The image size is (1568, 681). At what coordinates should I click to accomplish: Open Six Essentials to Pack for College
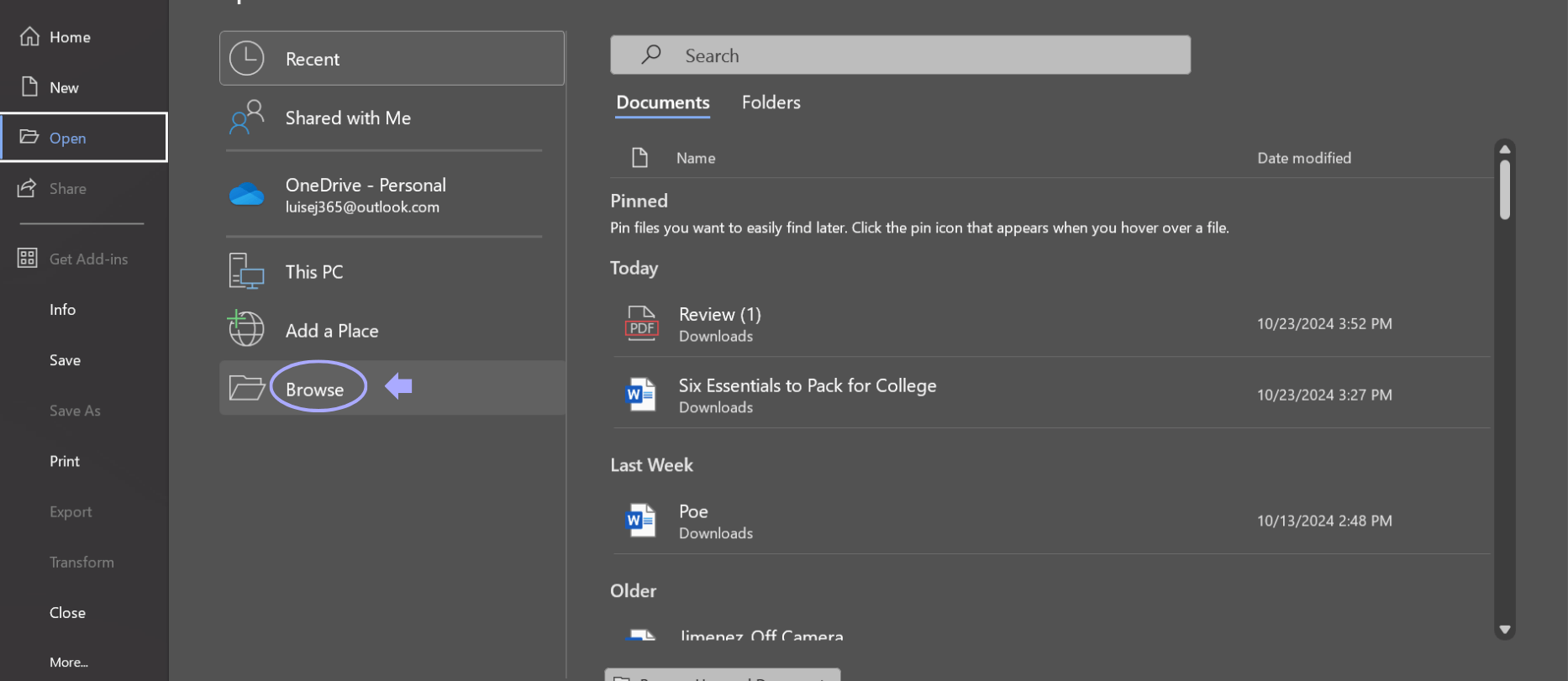click(x=807, y=386)
